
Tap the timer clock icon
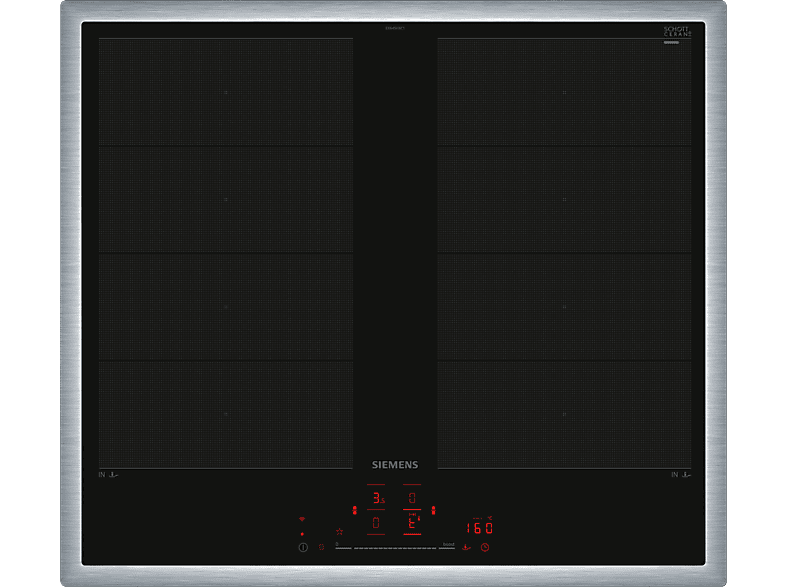coord(485,547)
